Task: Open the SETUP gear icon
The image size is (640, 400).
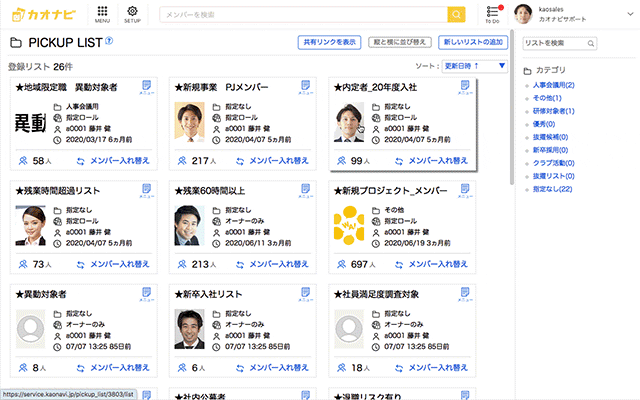Action: (x=133, y=12)
